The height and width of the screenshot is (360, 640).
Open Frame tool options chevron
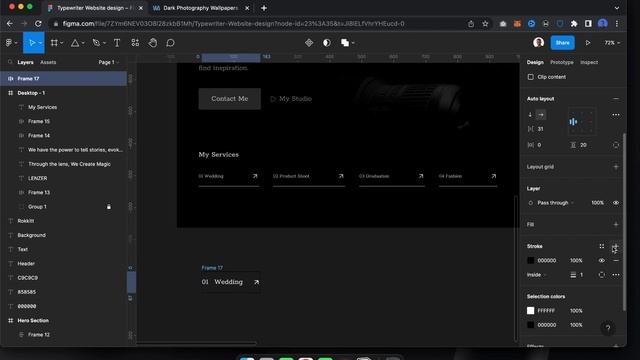(62, 43)
